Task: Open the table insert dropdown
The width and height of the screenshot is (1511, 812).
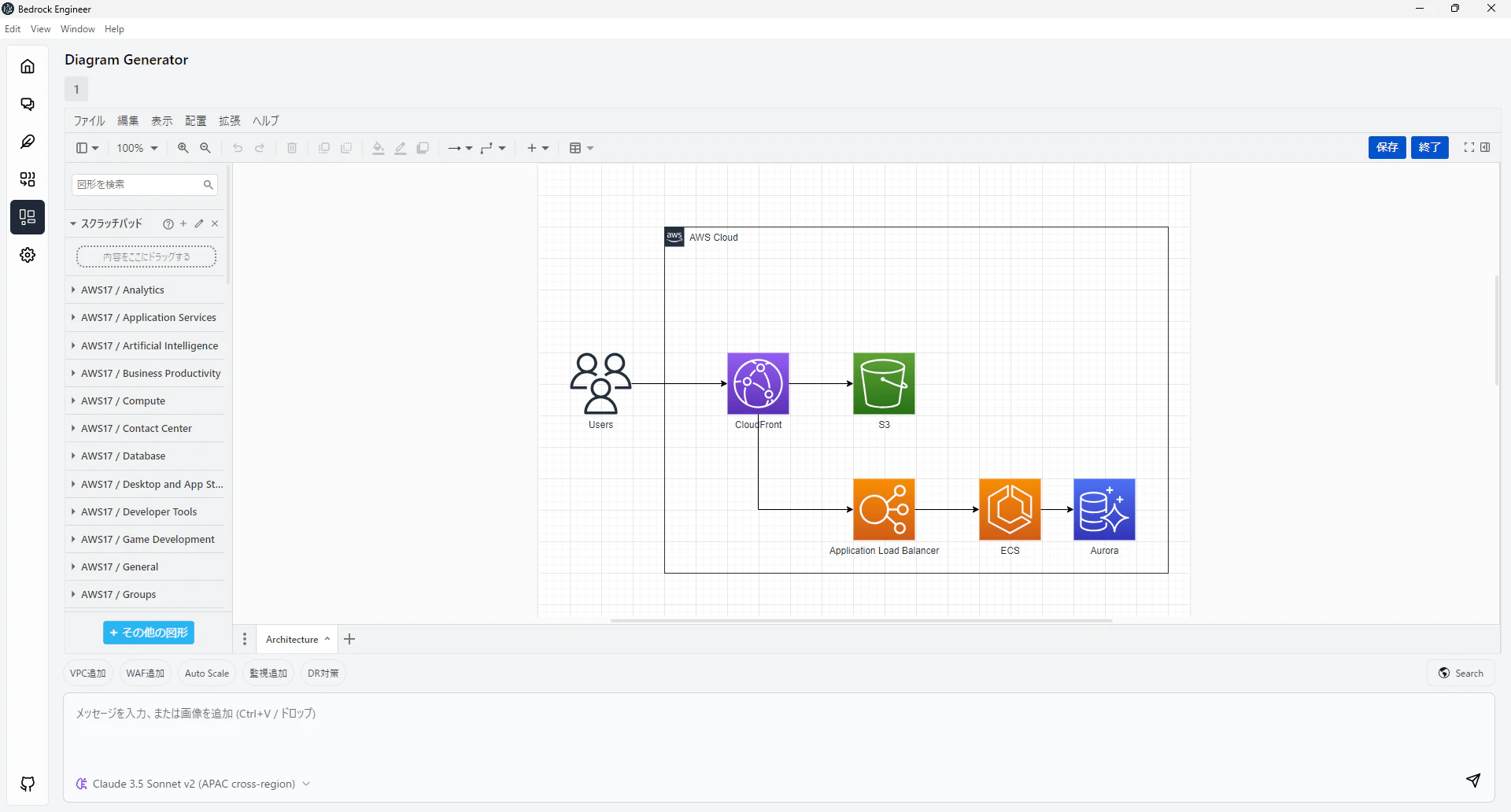Action: tap(582, 148)
